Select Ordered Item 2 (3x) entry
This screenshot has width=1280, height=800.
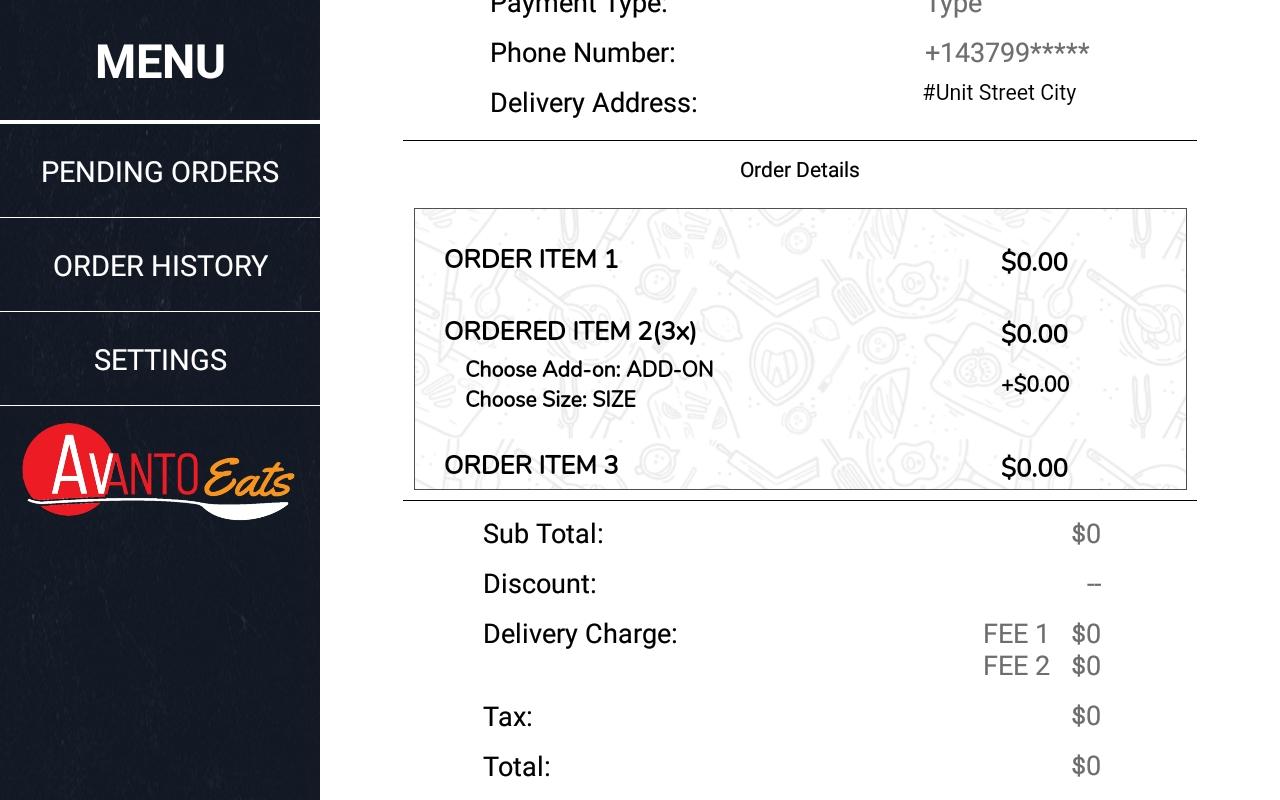click(570, 331)
